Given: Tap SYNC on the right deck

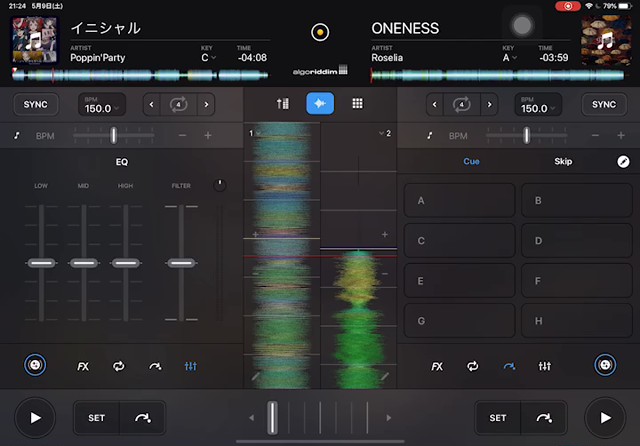Looking at the screenshot, I should [x=604, y=104].
